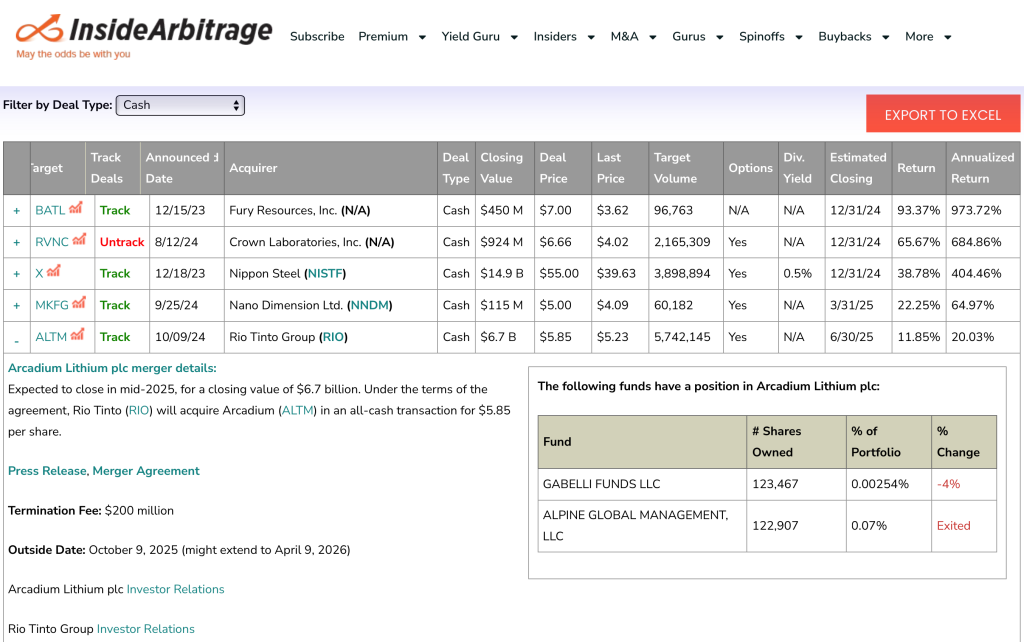
Task: Expand the RVNC deal row
Action: point(16,242)
